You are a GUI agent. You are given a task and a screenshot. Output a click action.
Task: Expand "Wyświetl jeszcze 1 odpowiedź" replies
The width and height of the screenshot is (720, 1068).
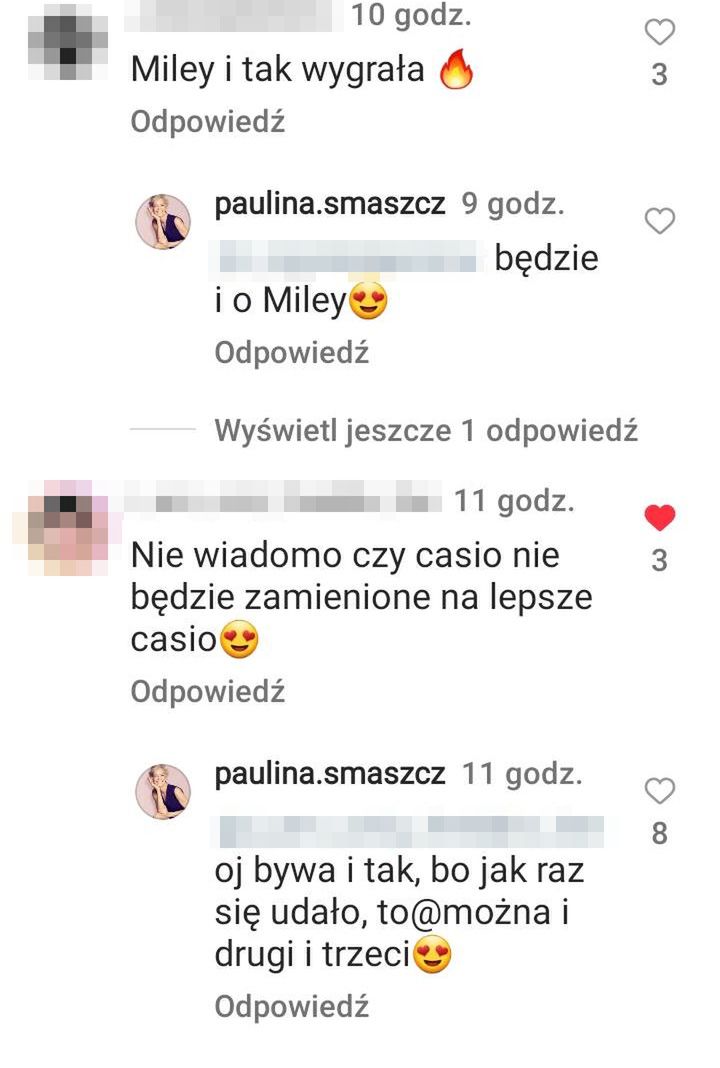pyautogui.click(x=426, y=430)
